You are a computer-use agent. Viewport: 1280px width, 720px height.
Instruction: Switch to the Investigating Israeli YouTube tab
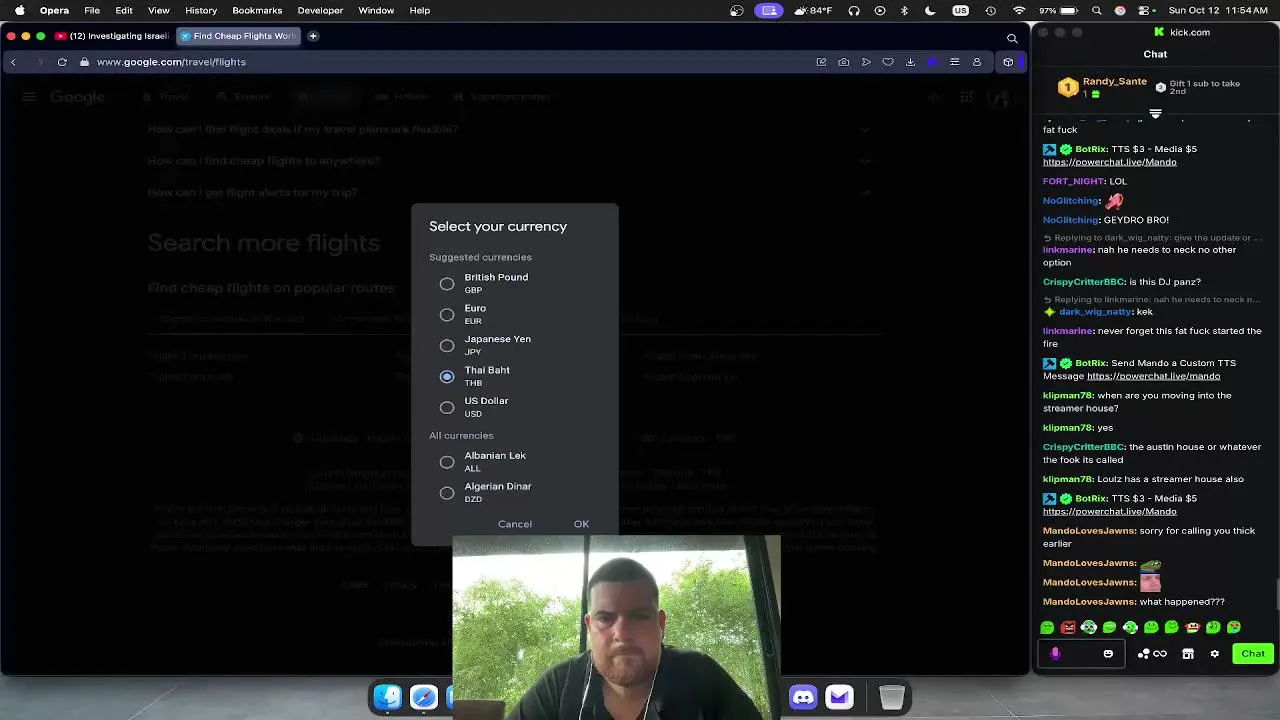(112, 36)
